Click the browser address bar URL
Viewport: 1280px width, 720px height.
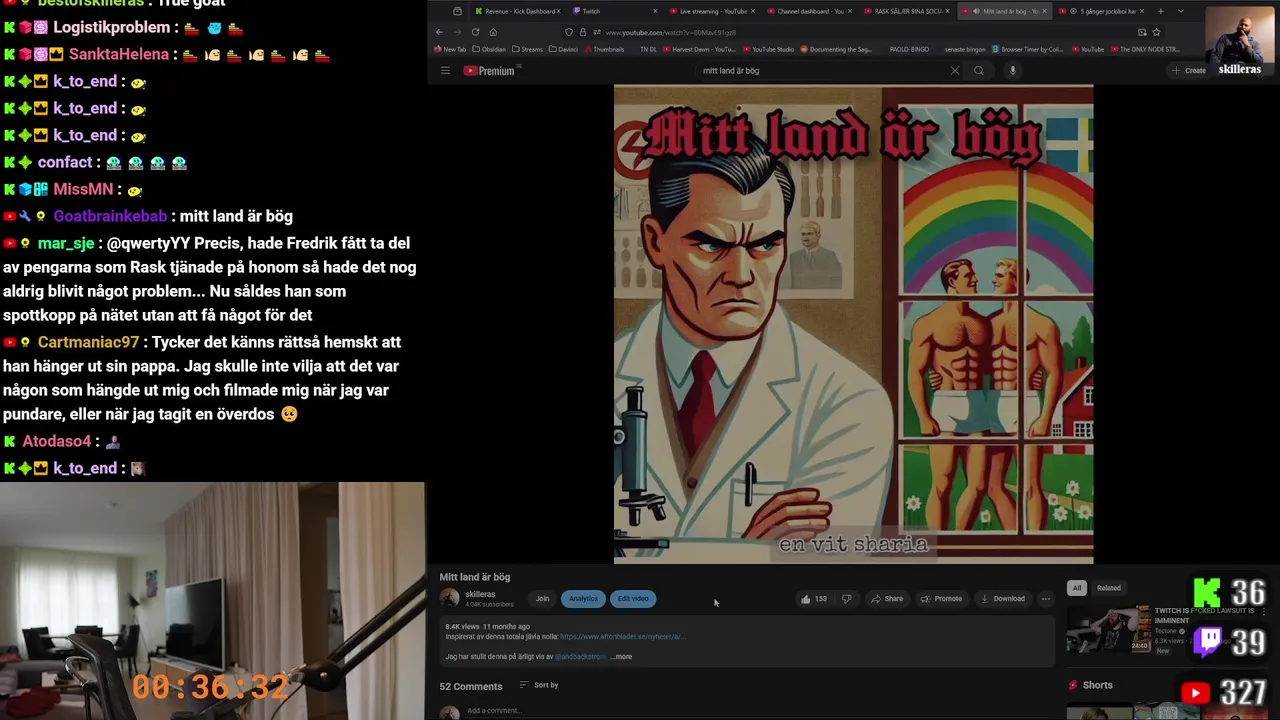(x=670, y=32)
